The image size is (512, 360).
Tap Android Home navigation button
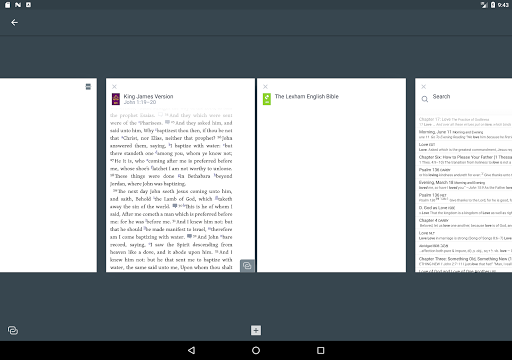(x=256, y=350)
